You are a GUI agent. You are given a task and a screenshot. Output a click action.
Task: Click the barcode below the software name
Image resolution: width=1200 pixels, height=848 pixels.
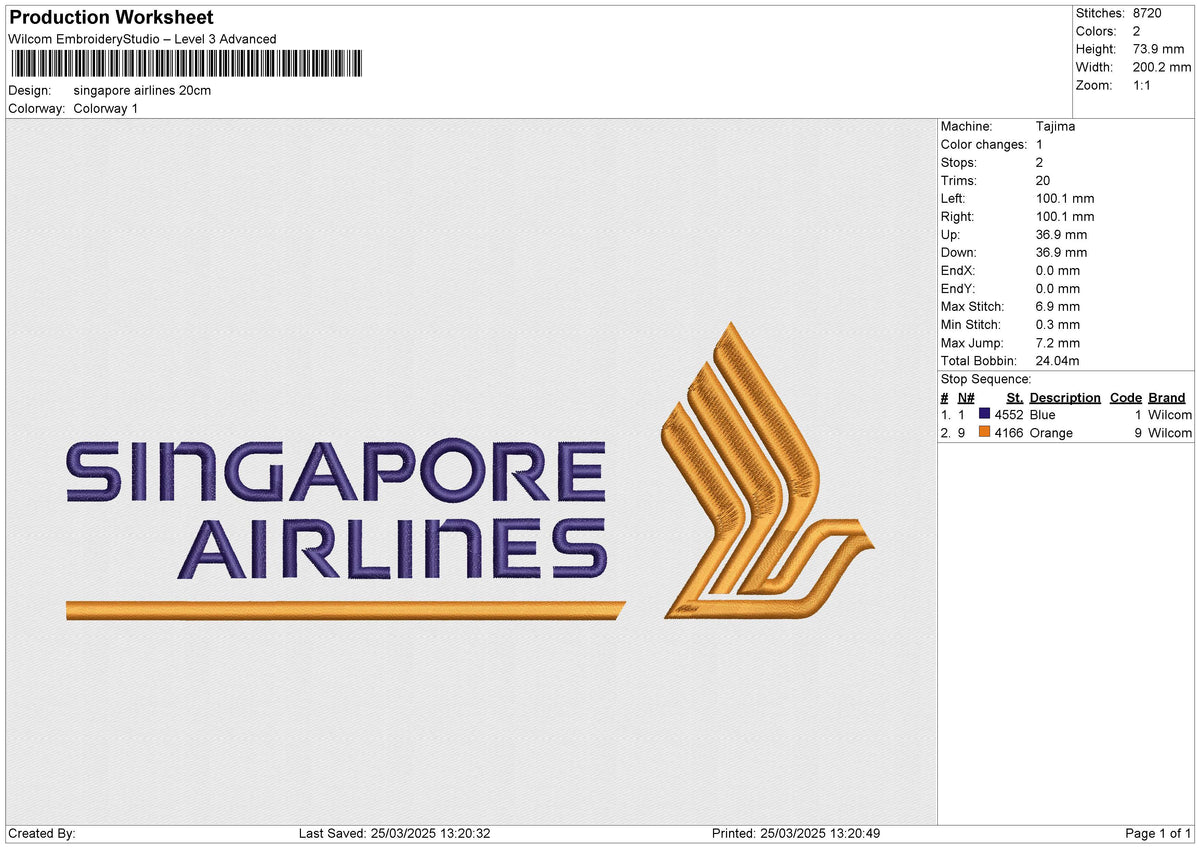[187, 64]
